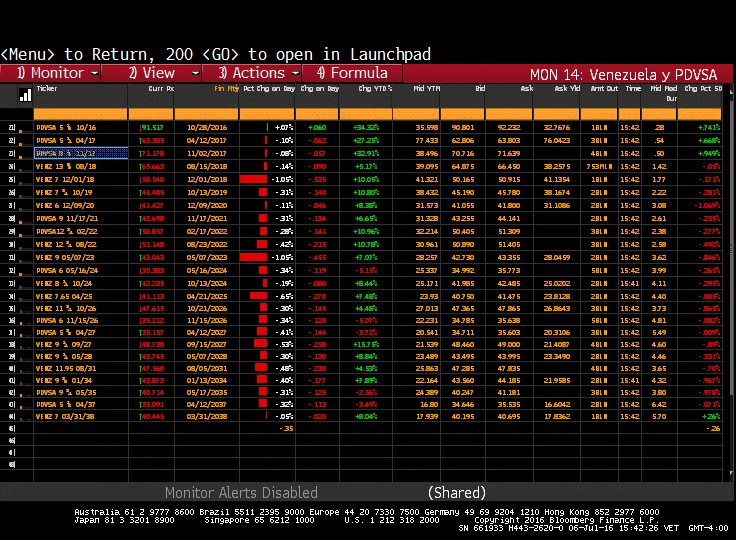This screenshot has width=736, height=540.
Task: Click the red bar for VENZ 7 12/01/18
Action: coord(253,179)
